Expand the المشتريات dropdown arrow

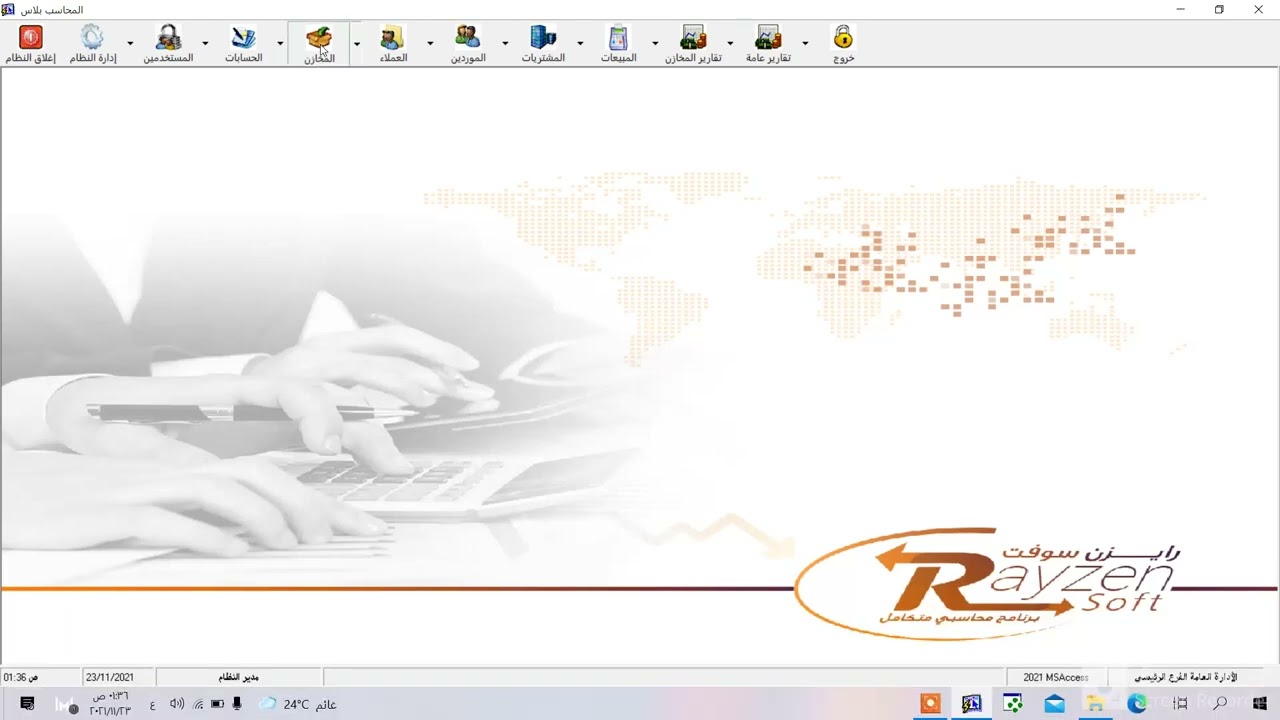click(580, 44)
